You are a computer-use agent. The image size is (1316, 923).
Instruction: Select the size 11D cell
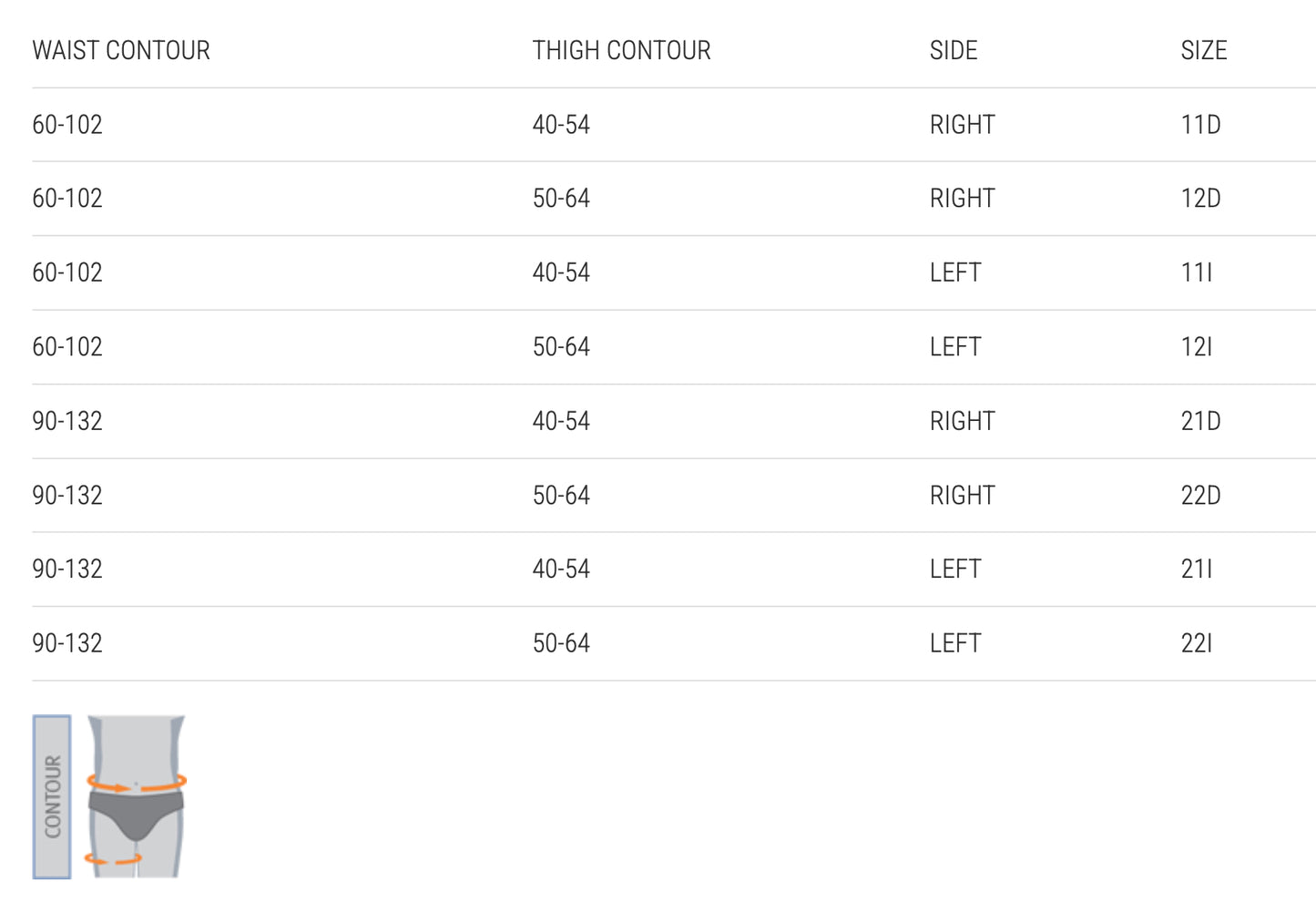[1200, 125]
